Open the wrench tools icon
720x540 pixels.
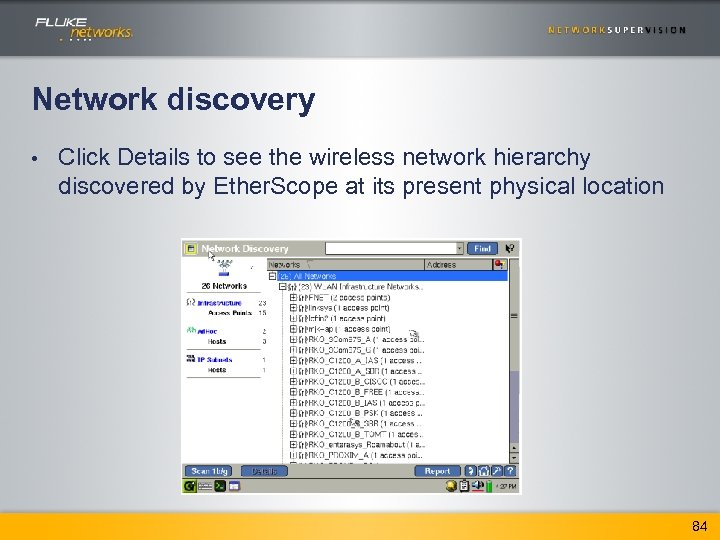pos(497,471)
